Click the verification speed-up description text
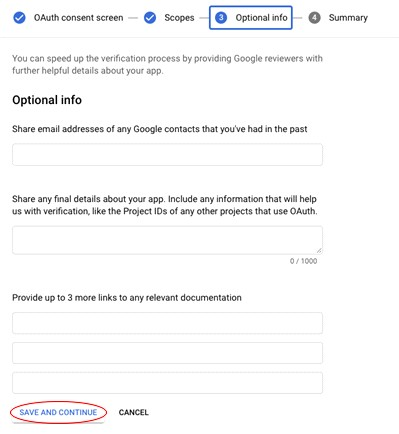The width and height of the screenshot is (399, 434). click(x=167, y=64)
